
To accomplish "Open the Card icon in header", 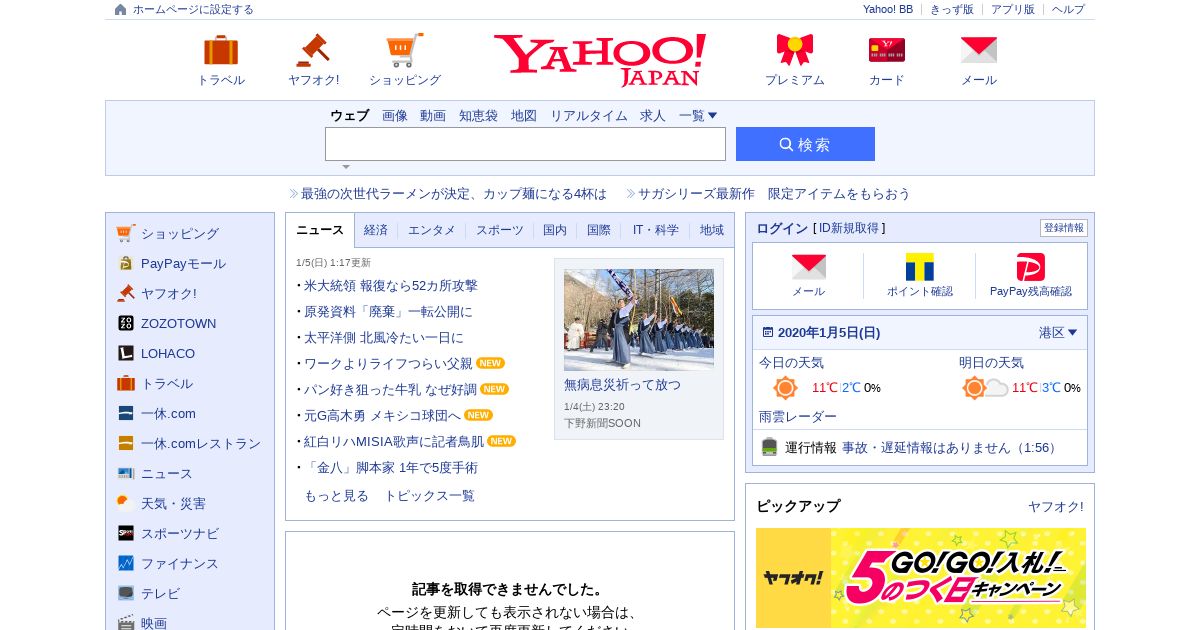I will [887, 50].
